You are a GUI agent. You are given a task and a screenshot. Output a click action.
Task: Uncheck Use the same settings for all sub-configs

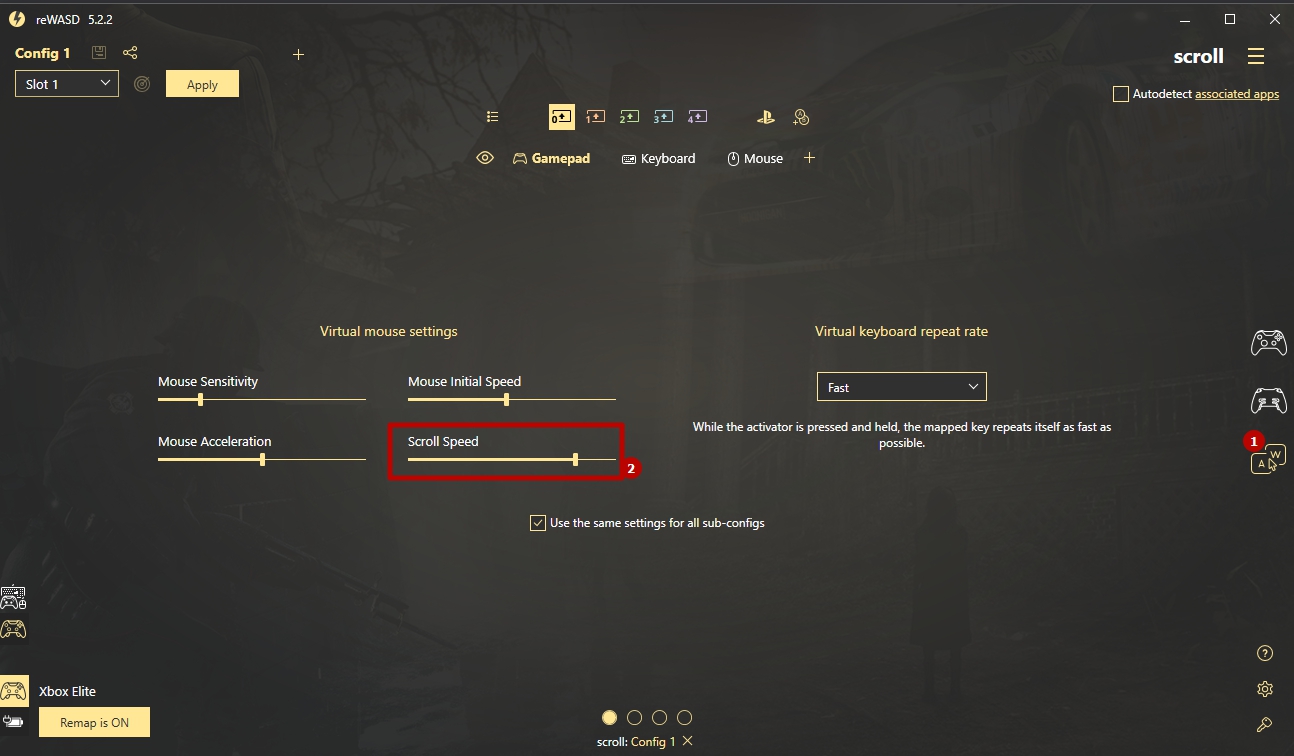click(x=538, y=523)
